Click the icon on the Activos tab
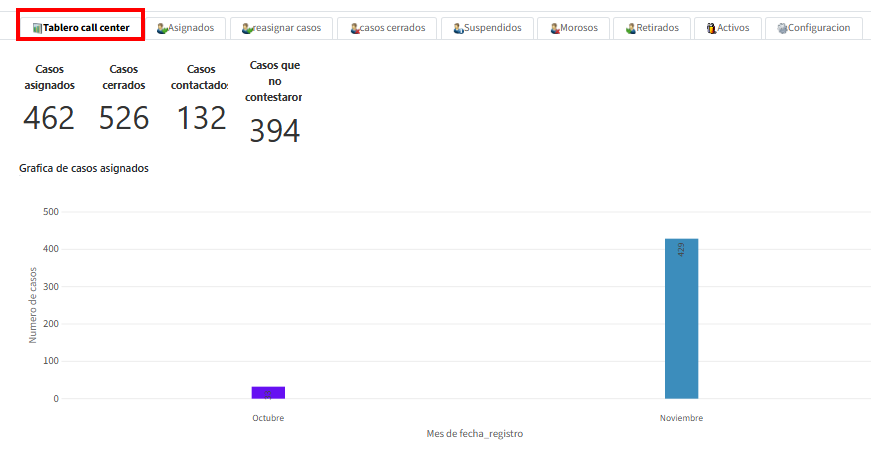This screenshot has height=451, width=871. (x=711, y=28)
